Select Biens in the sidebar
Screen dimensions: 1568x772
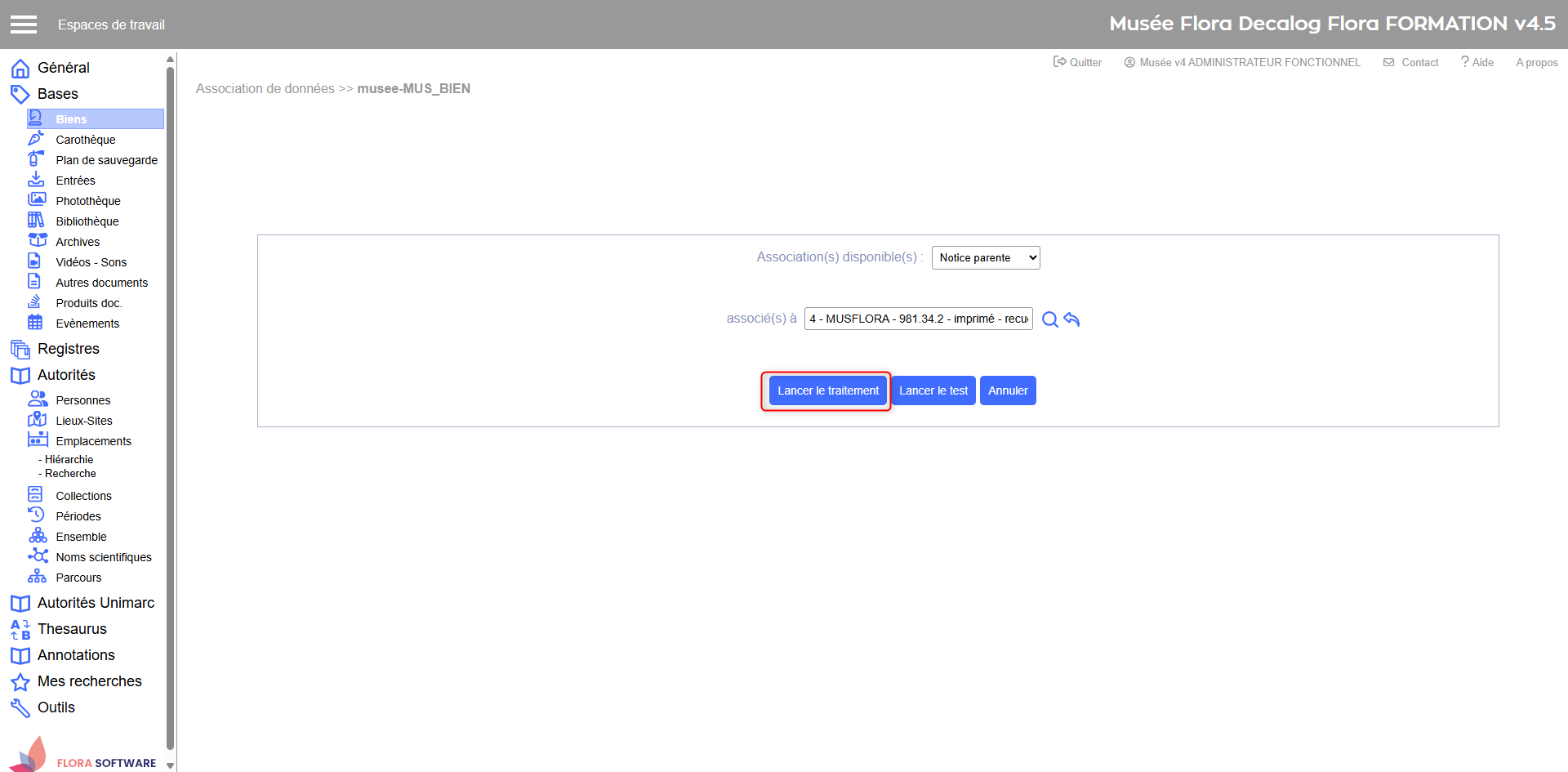click(x=96, y=119)
